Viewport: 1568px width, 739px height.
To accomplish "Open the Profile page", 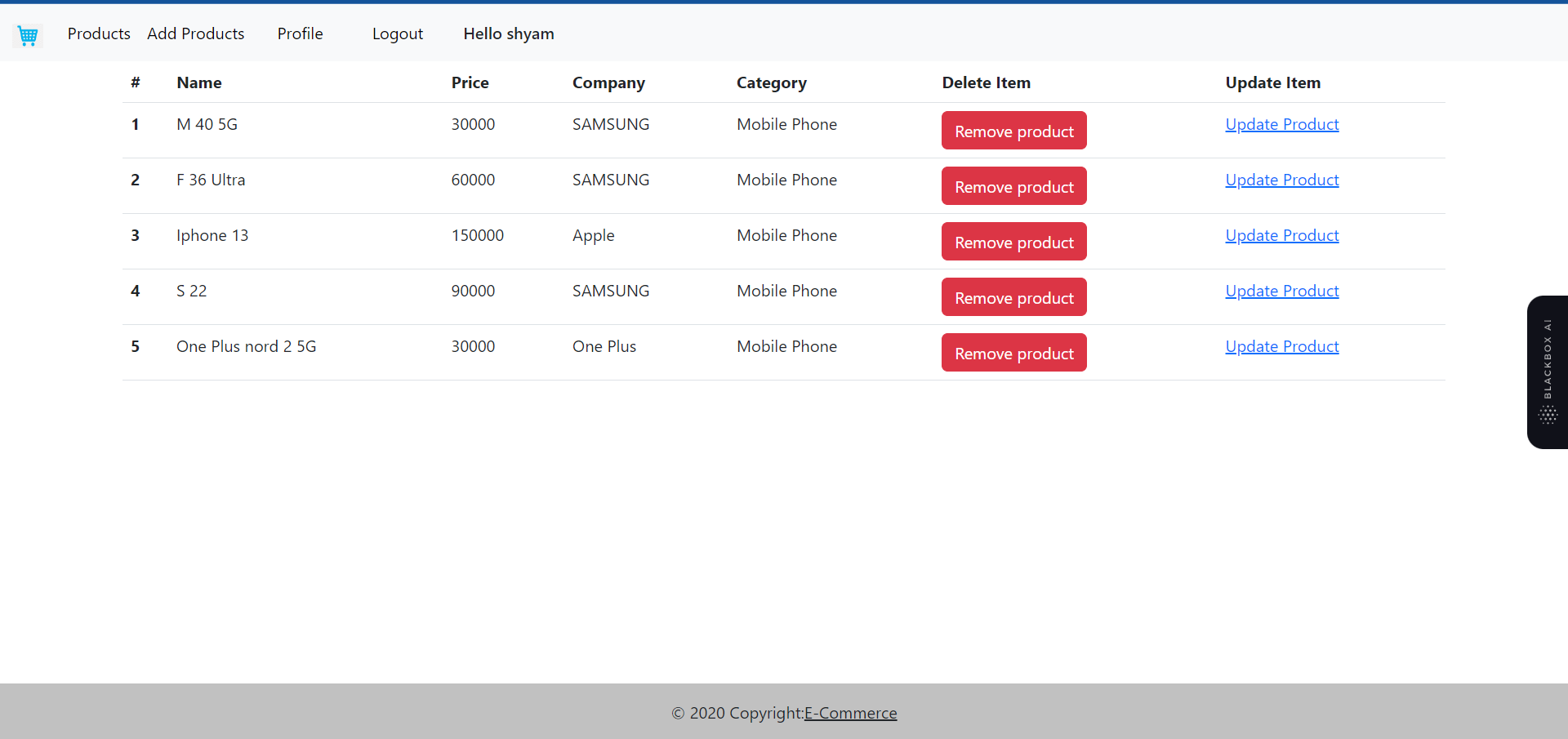I will 300,33.
